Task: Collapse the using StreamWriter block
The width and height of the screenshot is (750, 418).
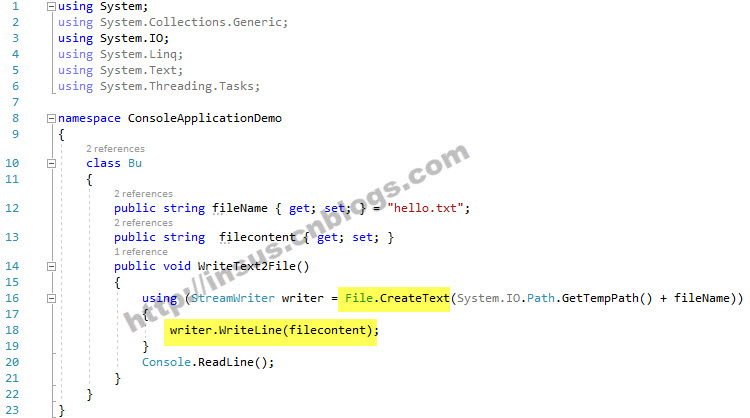Action: click(51, 298)
